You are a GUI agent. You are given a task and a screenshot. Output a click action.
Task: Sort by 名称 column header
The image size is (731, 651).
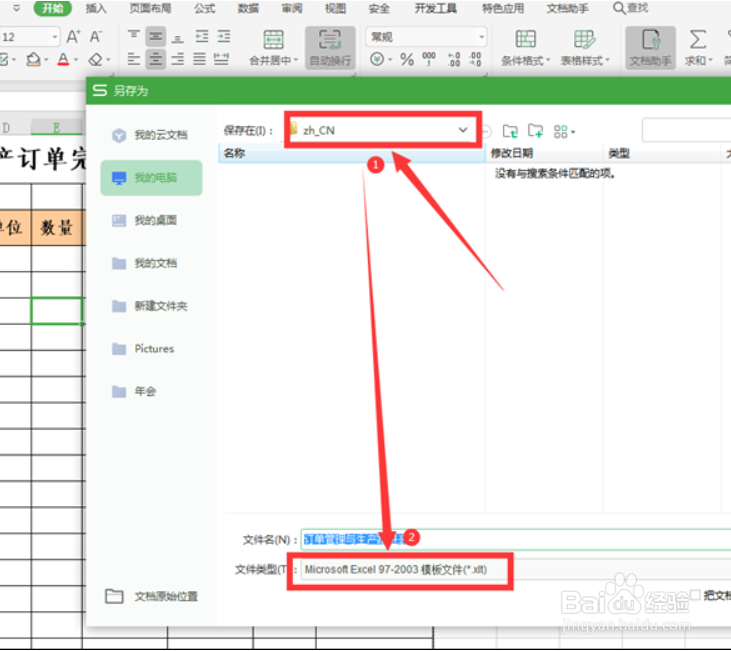click(352, 153)
